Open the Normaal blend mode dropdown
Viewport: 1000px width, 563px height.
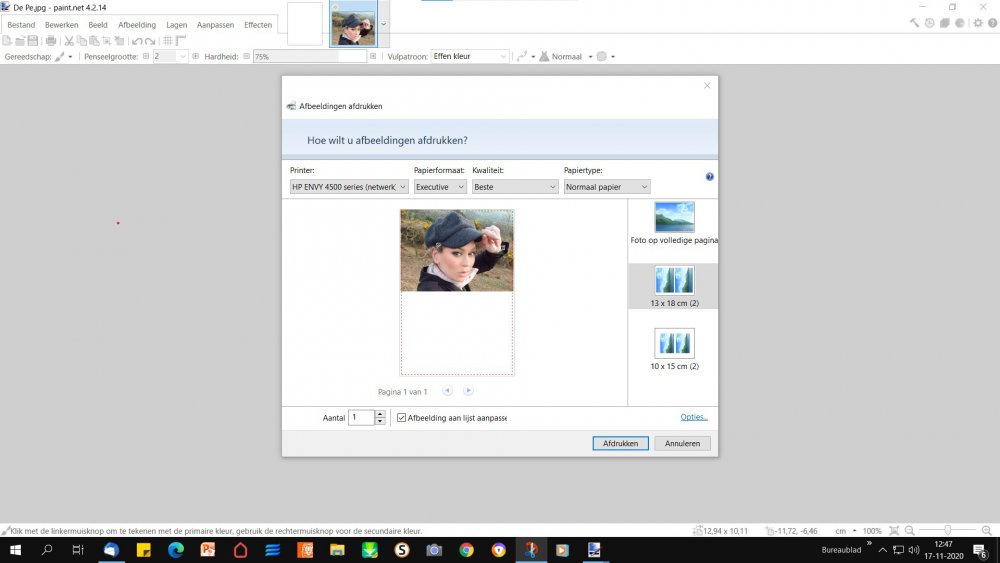[590, 57]
